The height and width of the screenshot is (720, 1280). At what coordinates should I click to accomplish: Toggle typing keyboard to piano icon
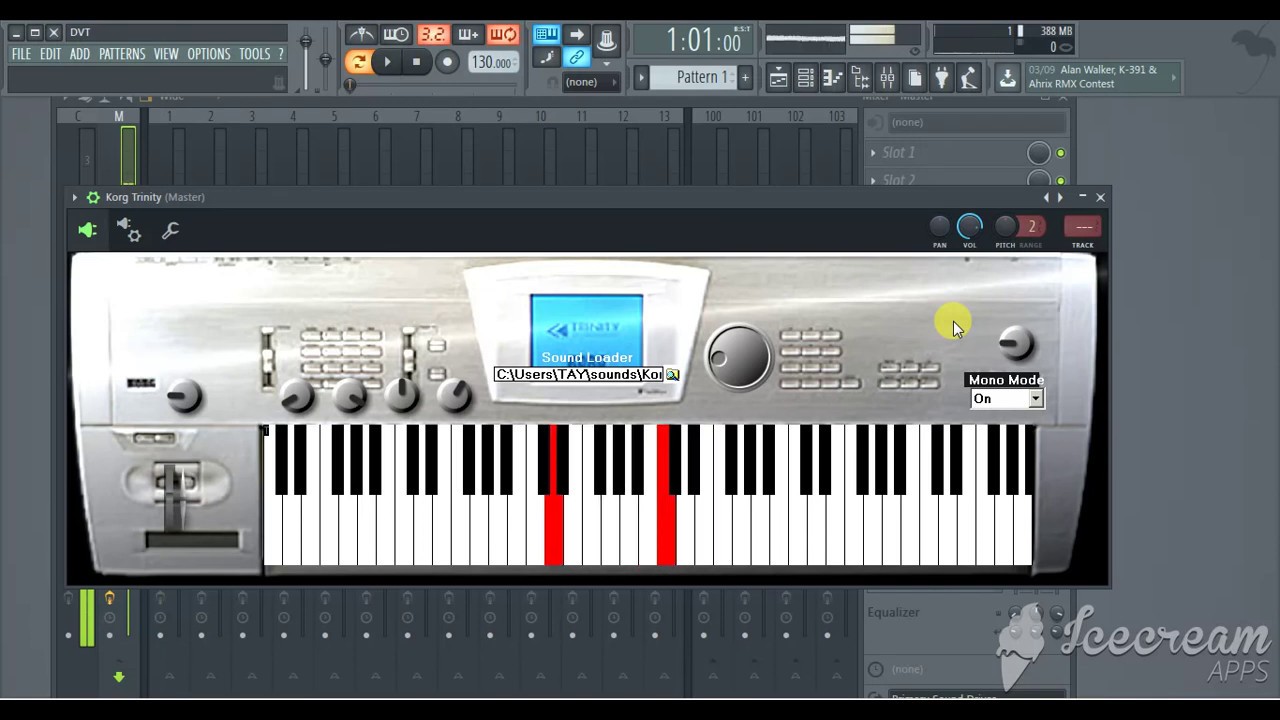546,35
